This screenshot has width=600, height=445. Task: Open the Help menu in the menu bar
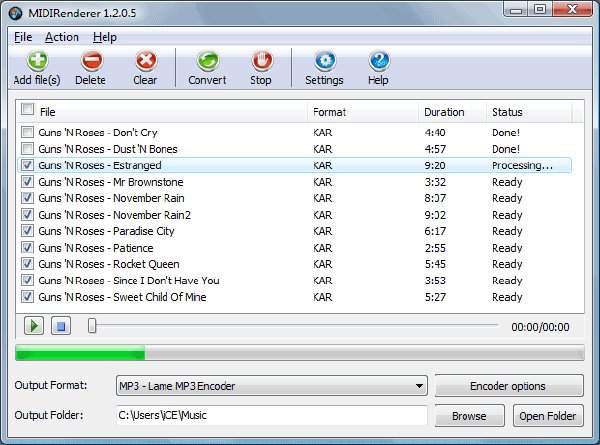(x=105, y=37)
